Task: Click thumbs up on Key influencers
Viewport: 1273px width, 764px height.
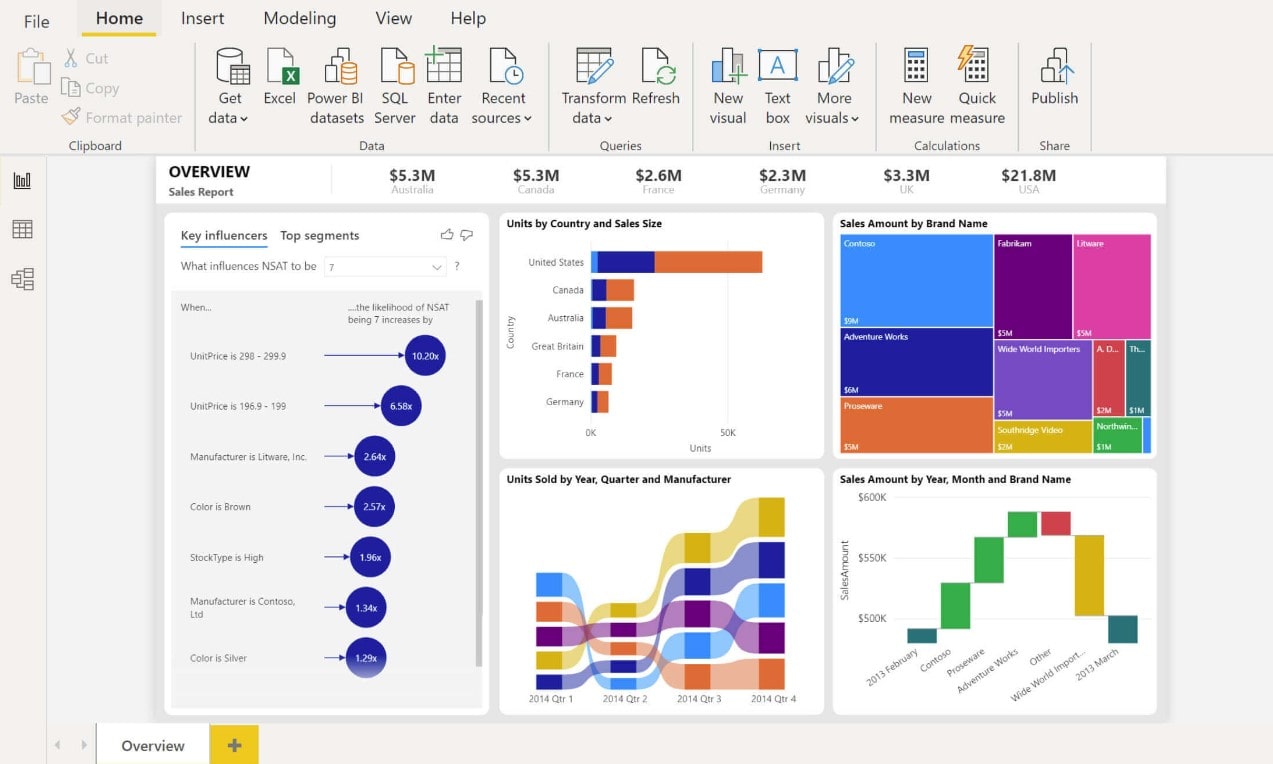Action: click(x=447, y=235)
